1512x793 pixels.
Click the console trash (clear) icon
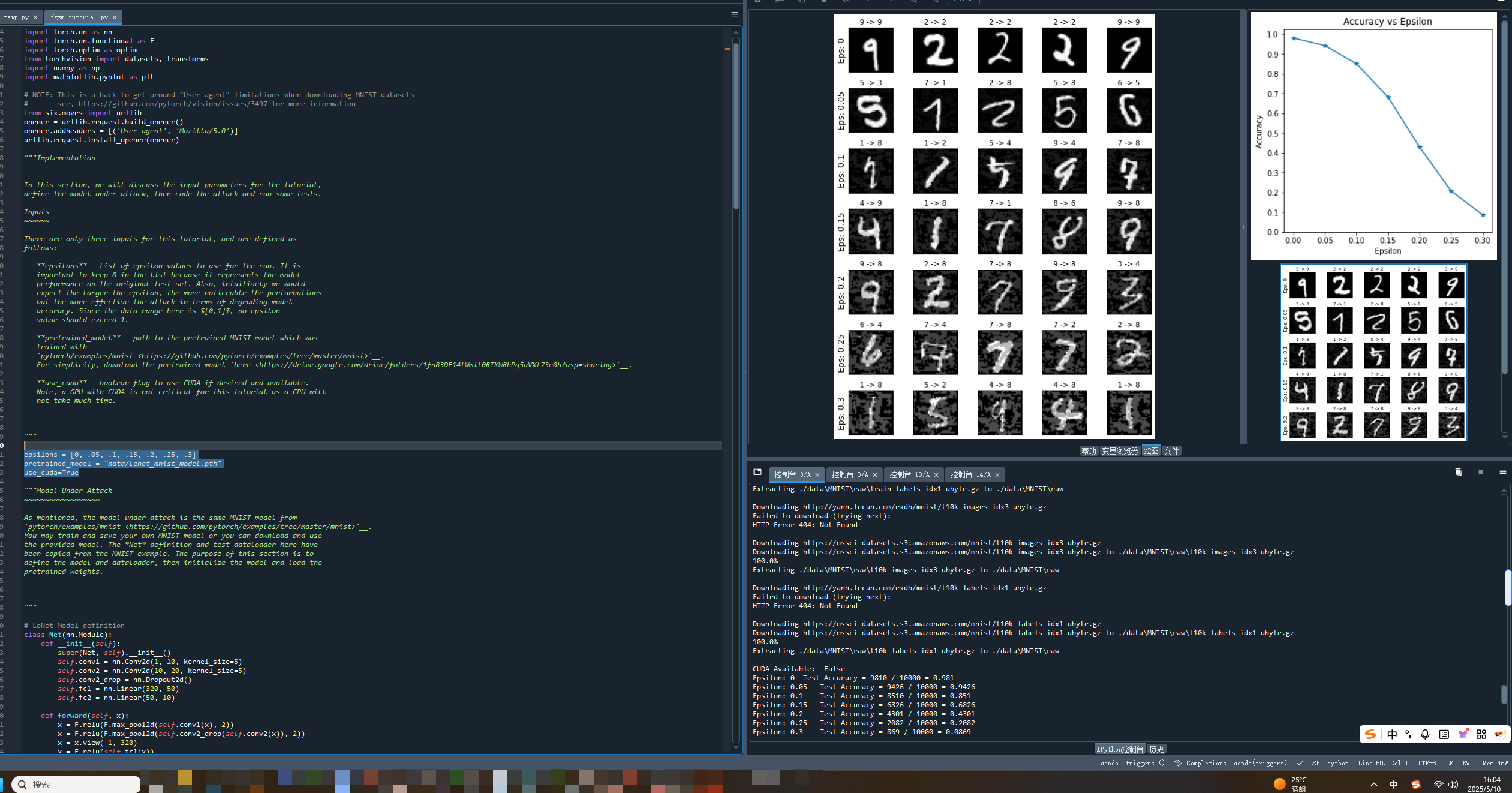[1458, 472]
